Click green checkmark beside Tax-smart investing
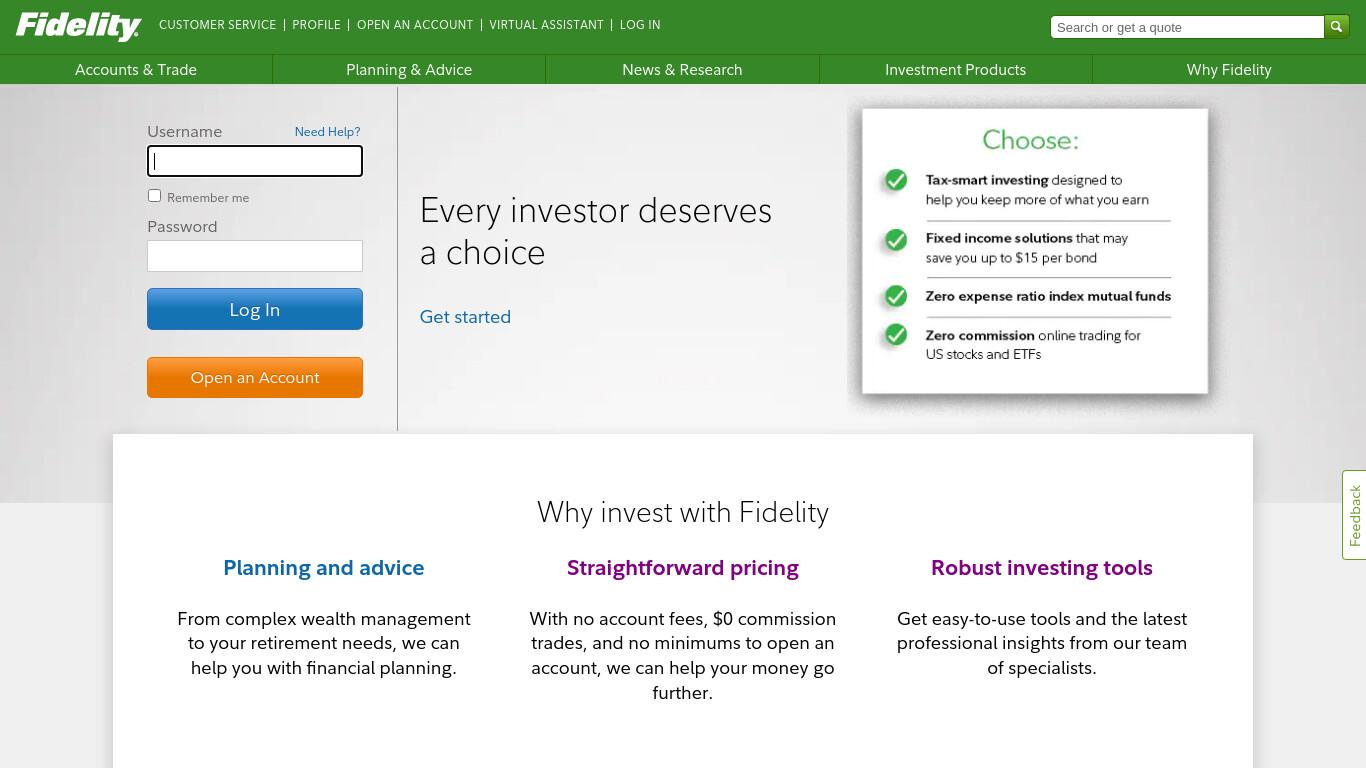Viewport: 1366px width, 768px height. [x=896, y=180]
